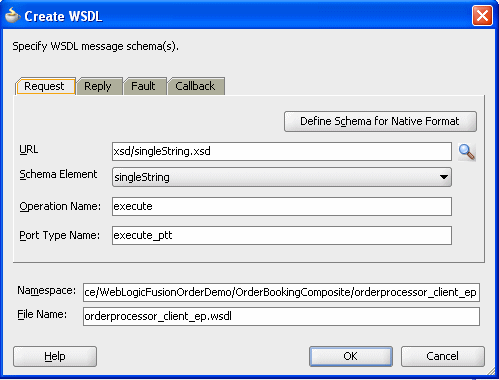Viewport: 499px width, 380px height.
Task: Click the 'Port Type Name:' label
Action: (x=60, y=235)
